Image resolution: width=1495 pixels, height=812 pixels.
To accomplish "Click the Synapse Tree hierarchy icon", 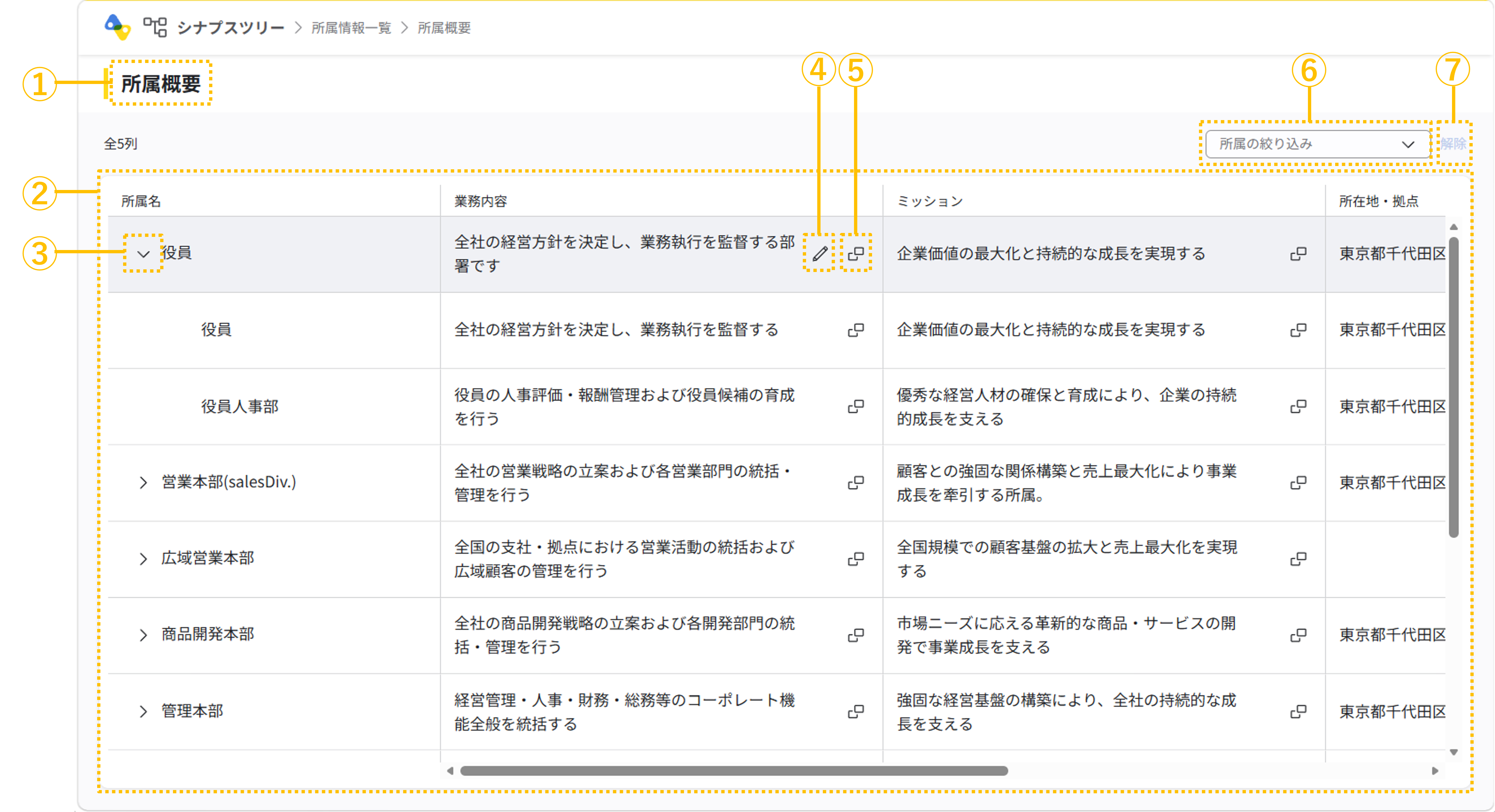I will [x=155, y=27].
